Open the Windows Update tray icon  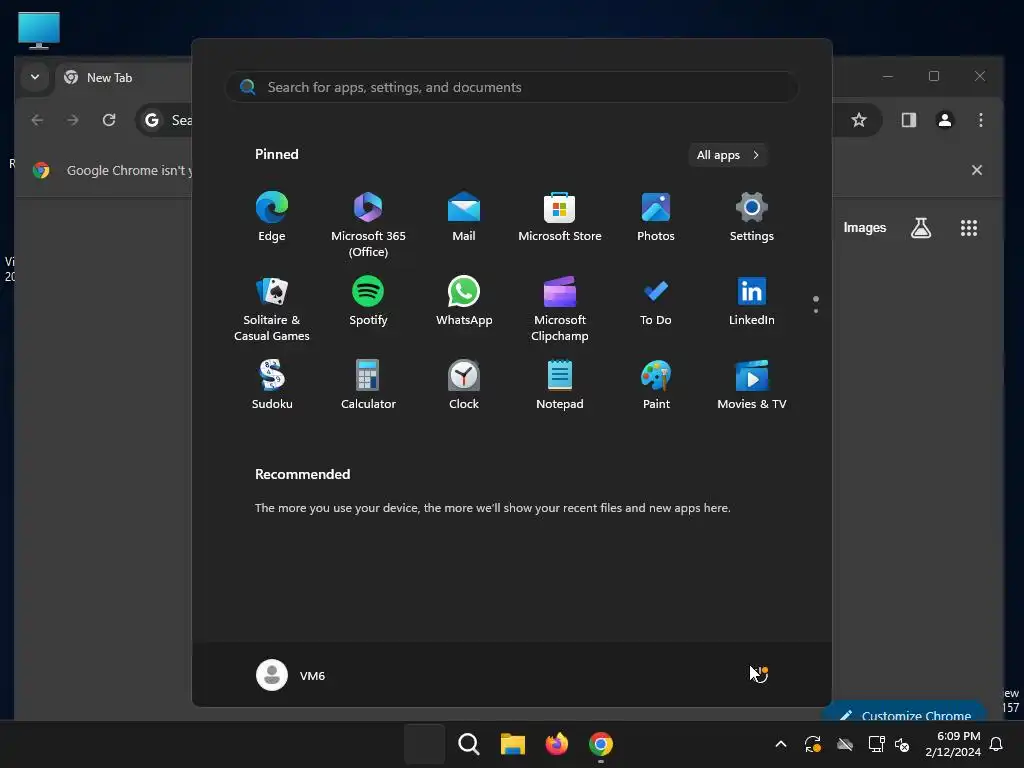(812, 744)
